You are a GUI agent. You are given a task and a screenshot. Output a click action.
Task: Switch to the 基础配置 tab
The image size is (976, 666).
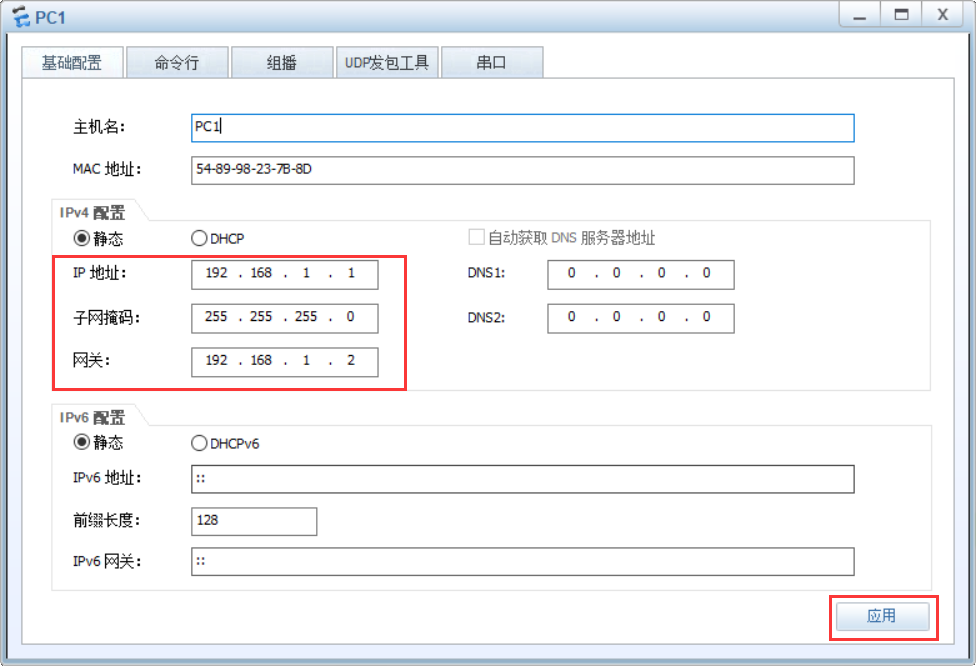tap(72, 62)
